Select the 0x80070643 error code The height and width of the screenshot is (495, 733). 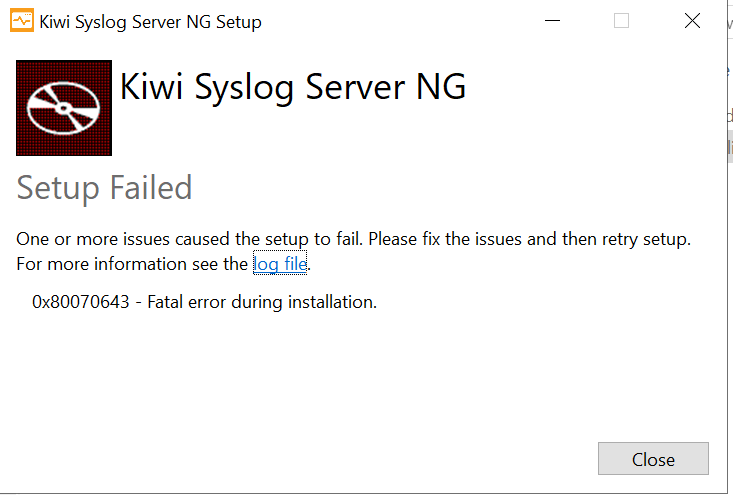click(81, 302)
